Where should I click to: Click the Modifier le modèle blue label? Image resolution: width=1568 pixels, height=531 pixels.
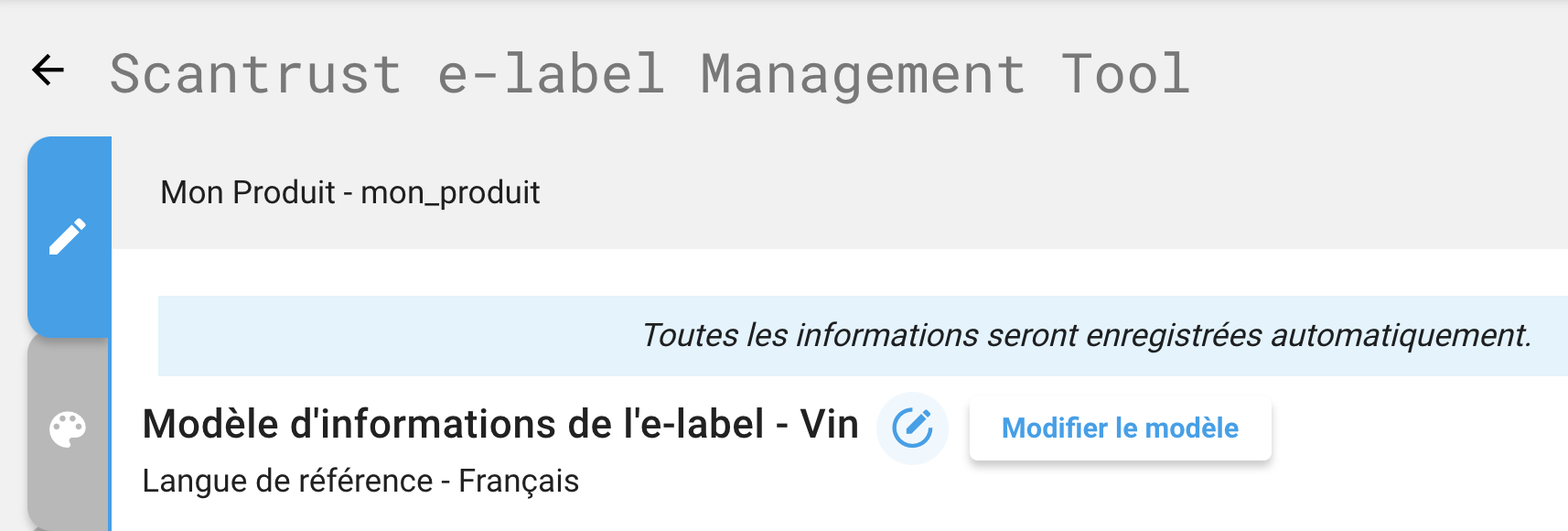click(x=1120, y=428)
